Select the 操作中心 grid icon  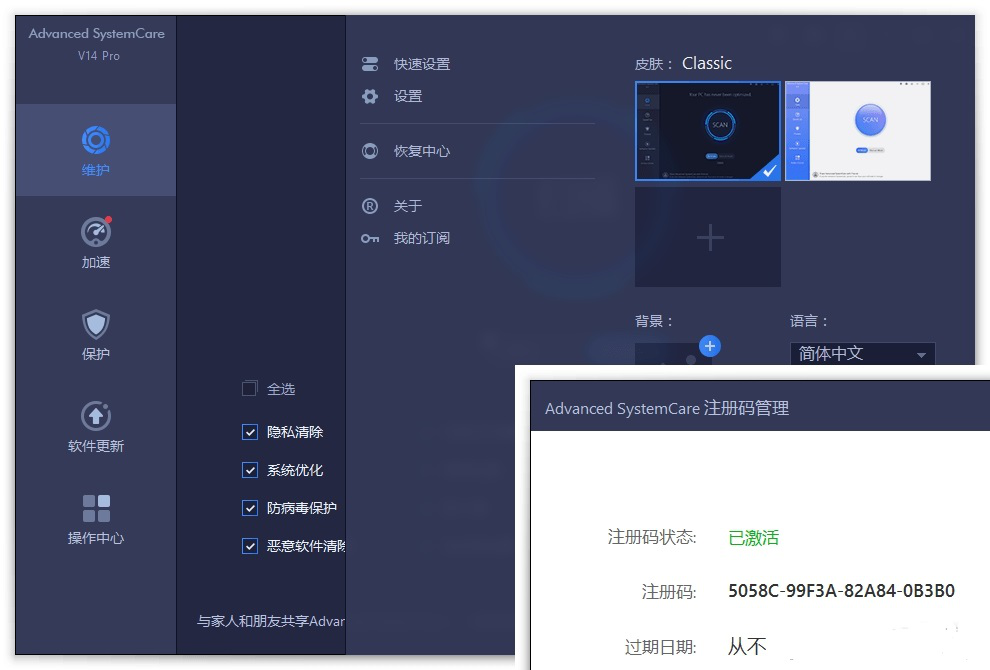[x=95, y=508]
